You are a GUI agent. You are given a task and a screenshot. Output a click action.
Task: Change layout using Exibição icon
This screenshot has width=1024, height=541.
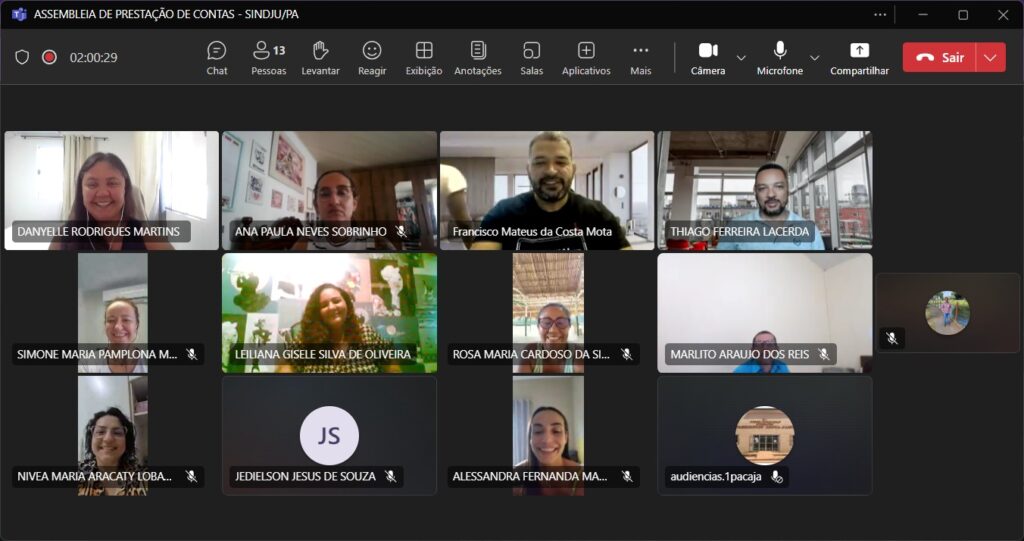coord(424,57)
